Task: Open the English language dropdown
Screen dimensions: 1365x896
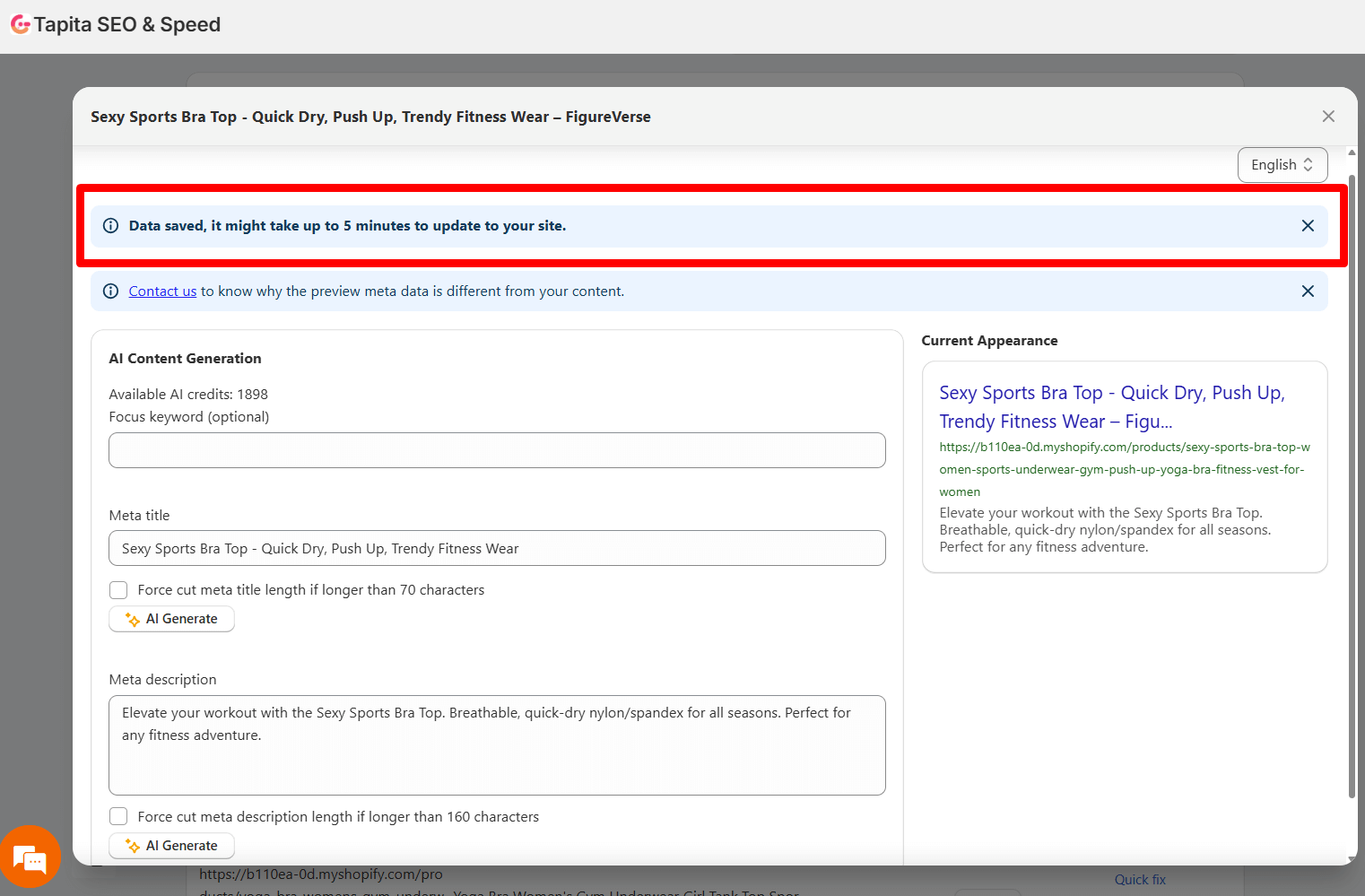Action: click(x=1282, y=165)
